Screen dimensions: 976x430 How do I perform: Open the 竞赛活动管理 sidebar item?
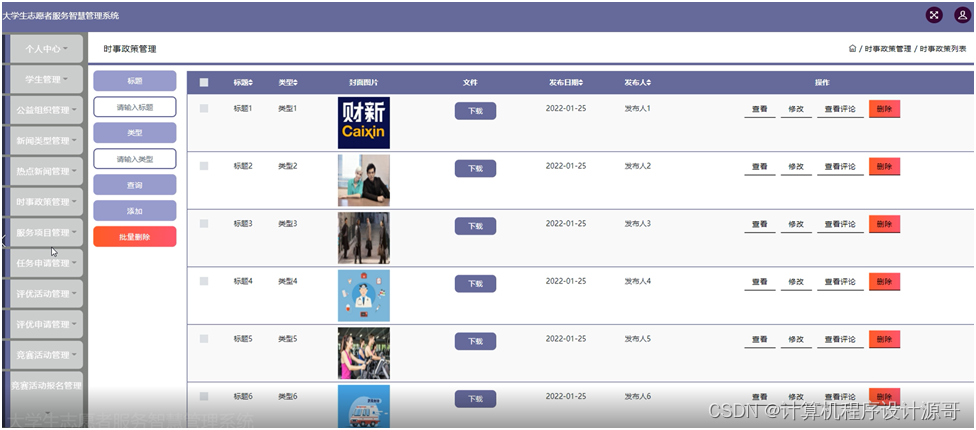(x=46, y=355)
